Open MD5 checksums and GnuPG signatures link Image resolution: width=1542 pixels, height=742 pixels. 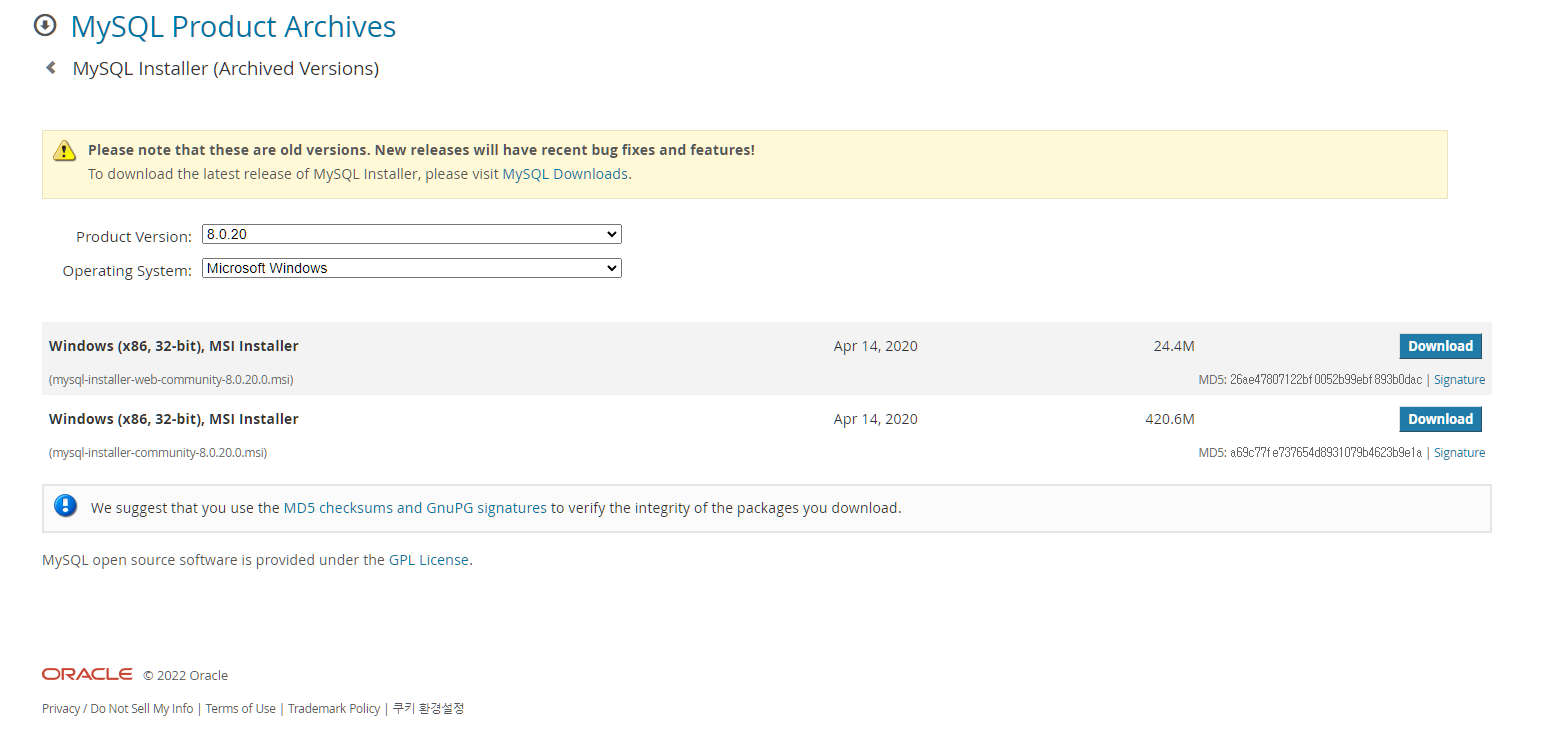[x=415, y=508]
